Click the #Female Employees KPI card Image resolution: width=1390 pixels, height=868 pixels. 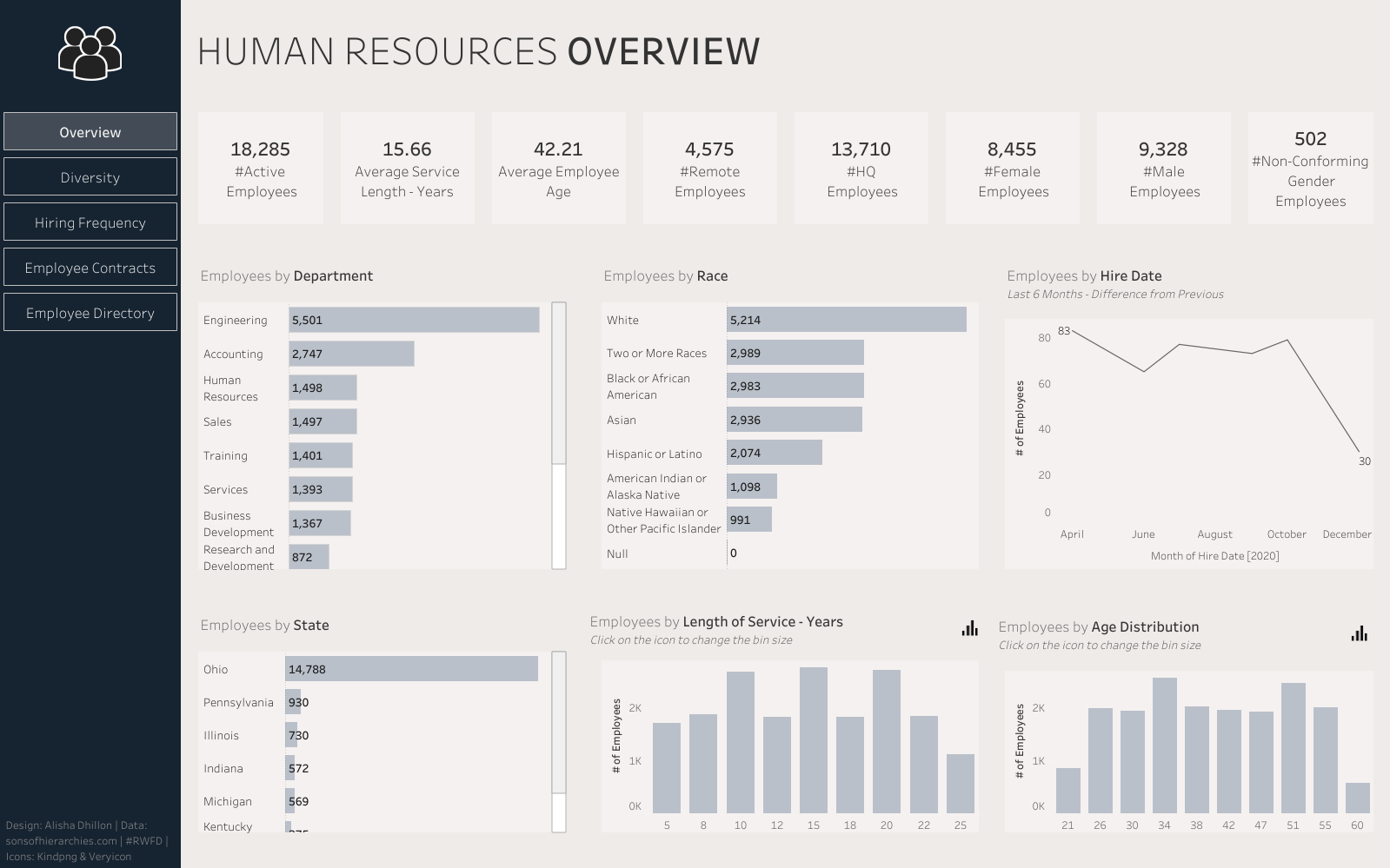[x=1013, y=169]
